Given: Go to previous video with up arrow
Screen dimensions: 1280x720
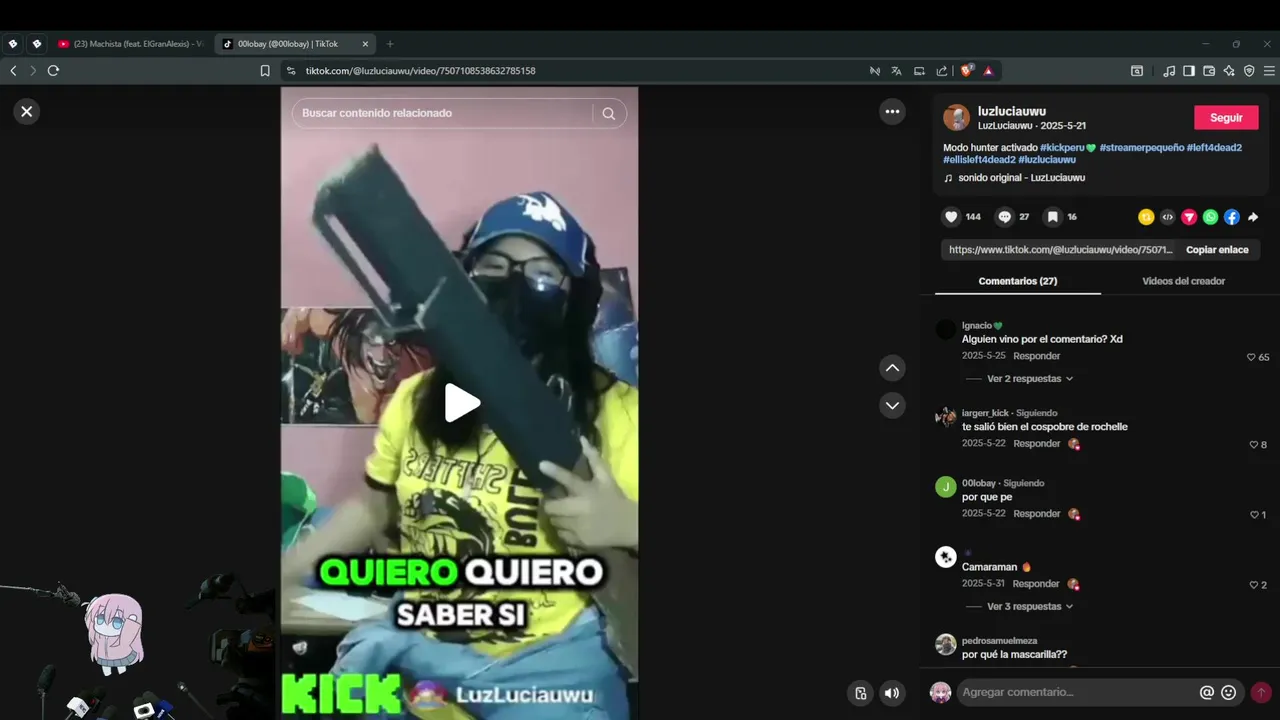Looking at the screenshot, I should coord(892,368).
